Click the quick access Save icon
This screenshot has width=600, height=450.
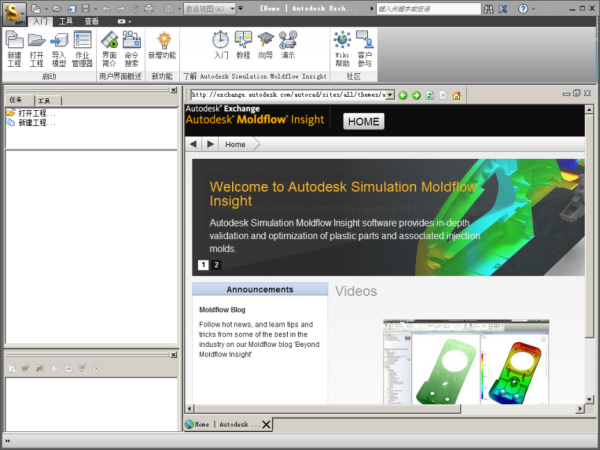tap(86, 8)
